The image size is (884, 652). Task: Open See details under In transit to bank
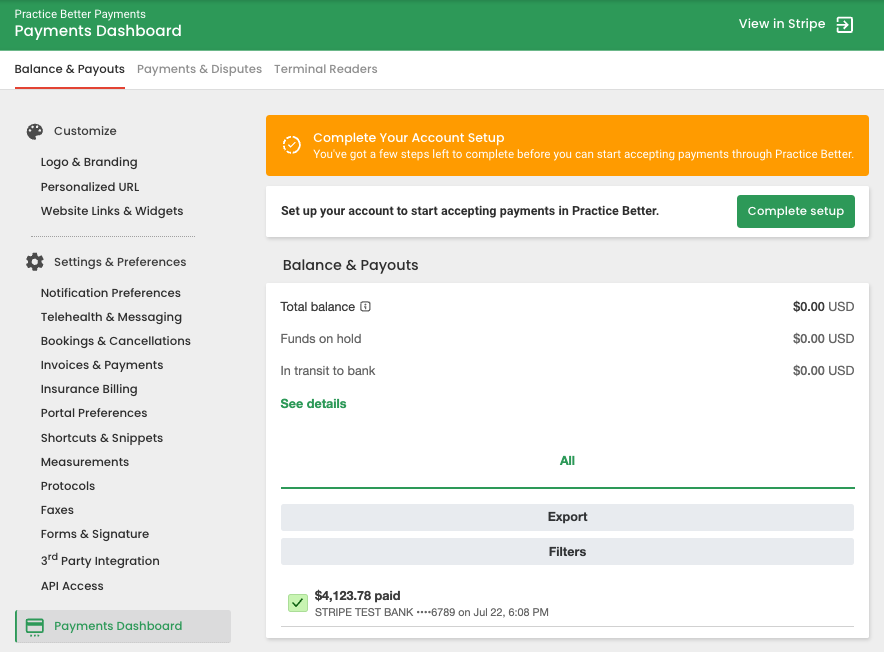point(313,403)
